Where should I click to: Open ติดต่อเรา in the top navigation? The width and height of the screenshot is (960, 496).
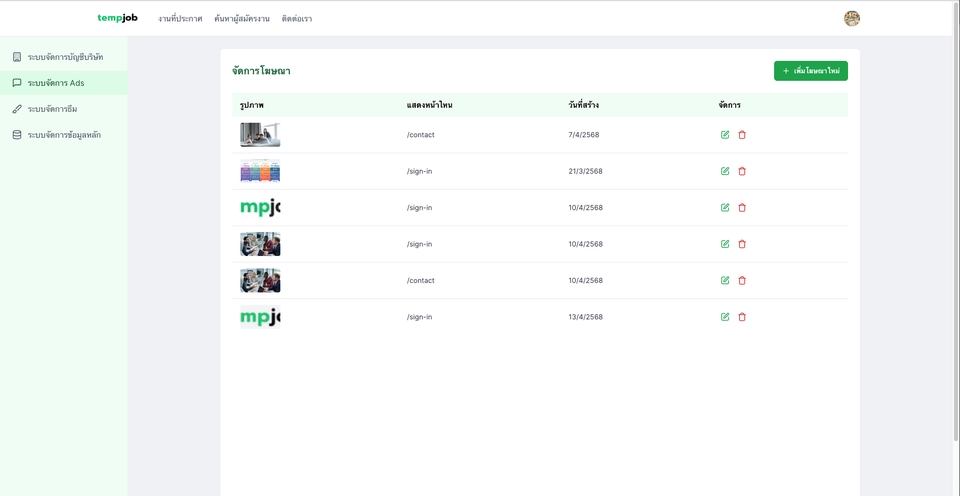(x=297, y=19)
